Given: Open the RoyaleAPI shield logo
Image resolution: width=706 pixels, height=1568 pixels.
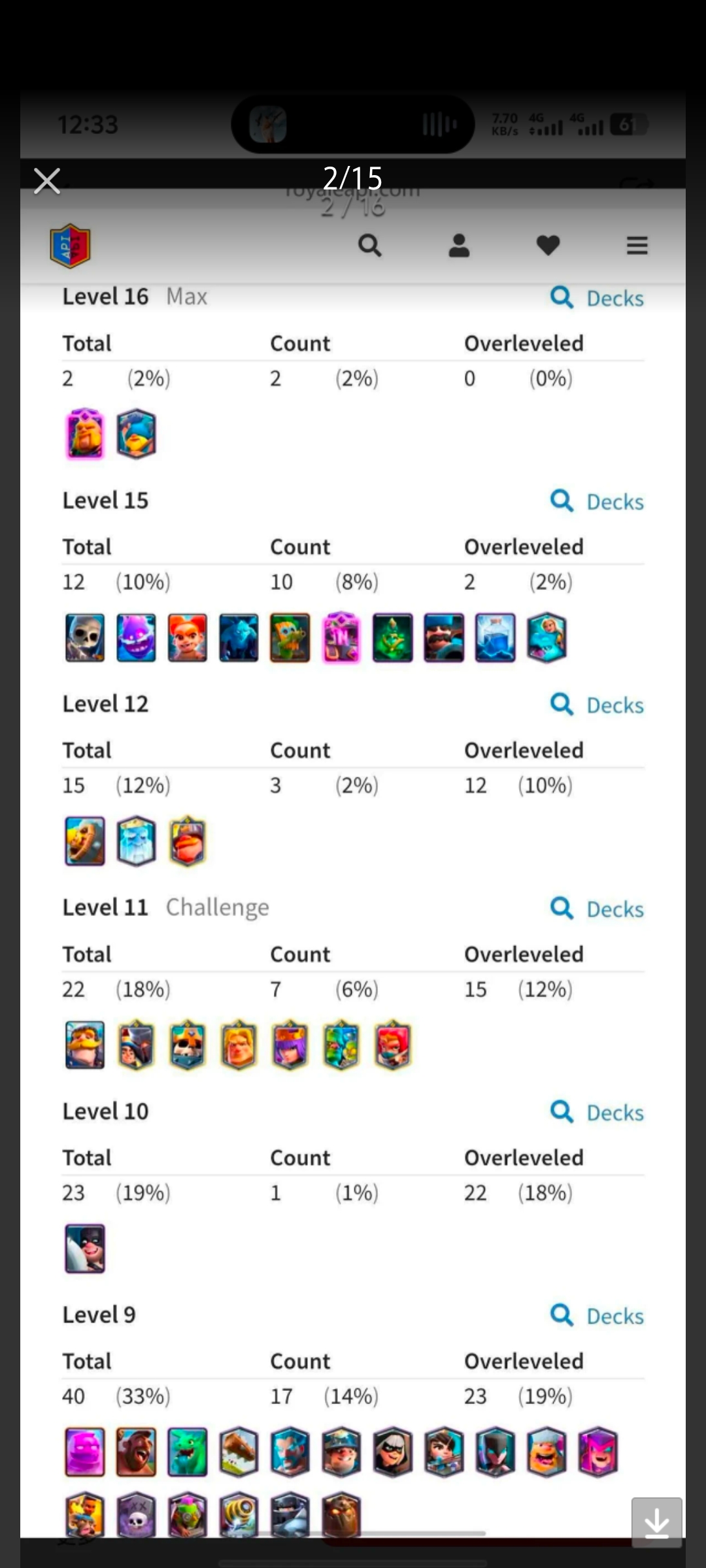Looking at the screenshot, I should [70, 246].
